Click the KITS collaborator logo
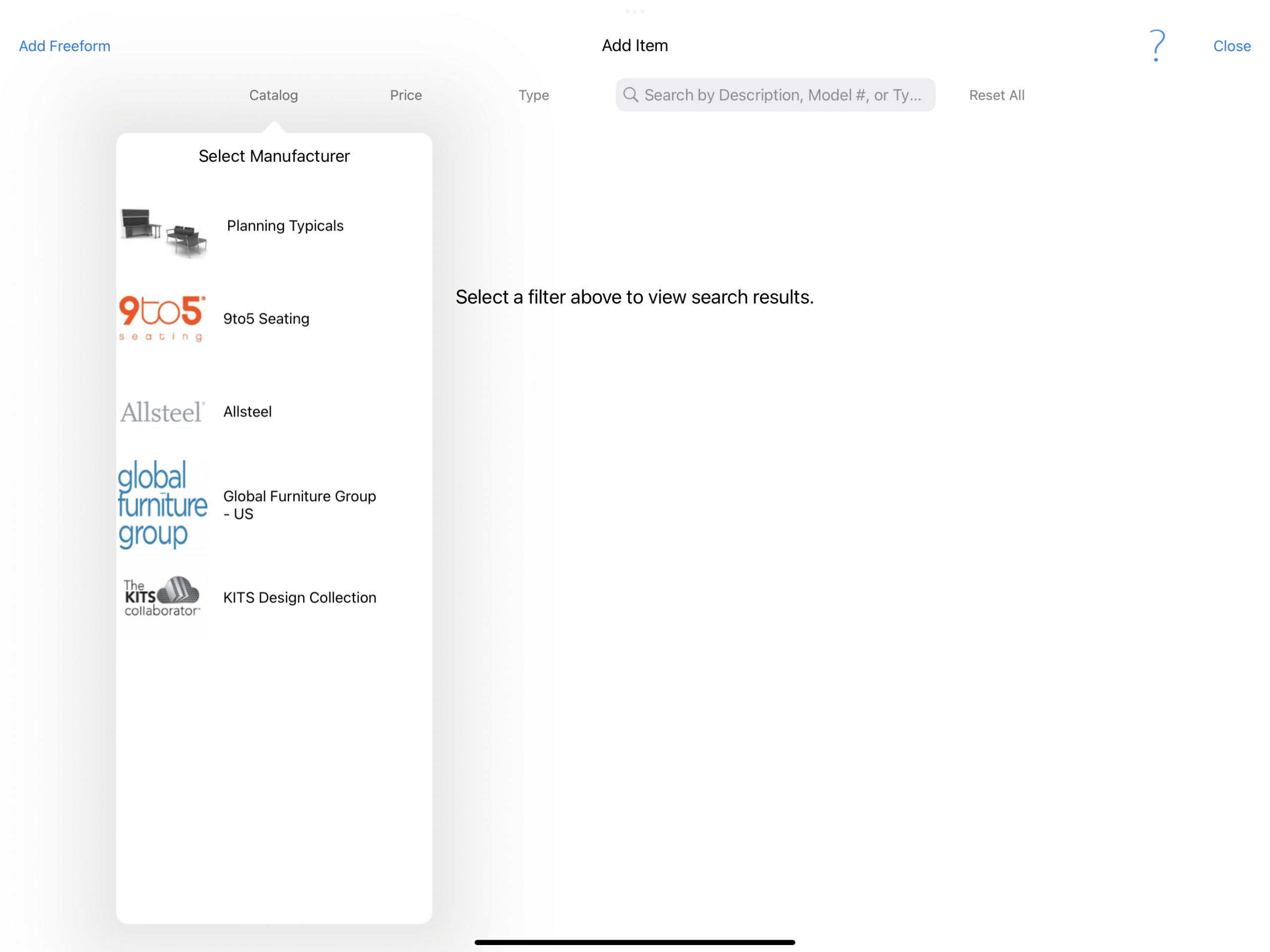This screenshot has height=952, width=1270. (163, 597)
